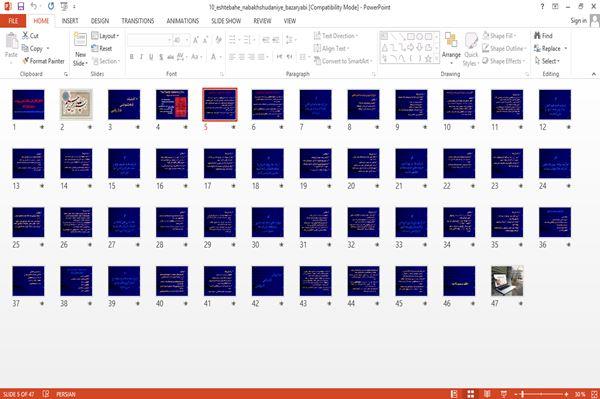600x399 pixels.
Task: Toggle right-to-left text direction
Action: (290, 57)
